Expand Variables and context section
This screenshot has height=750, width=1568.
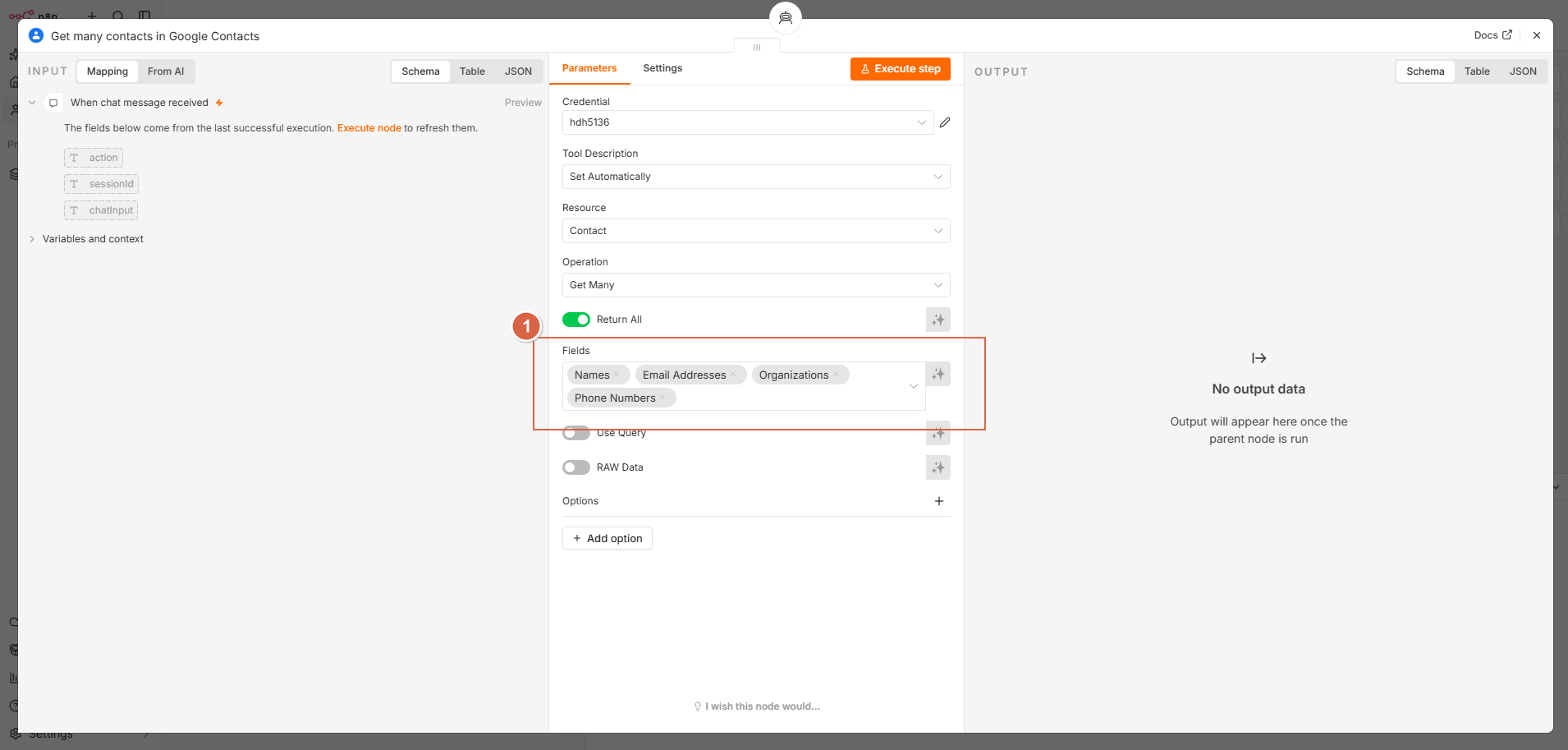[32, 239]
